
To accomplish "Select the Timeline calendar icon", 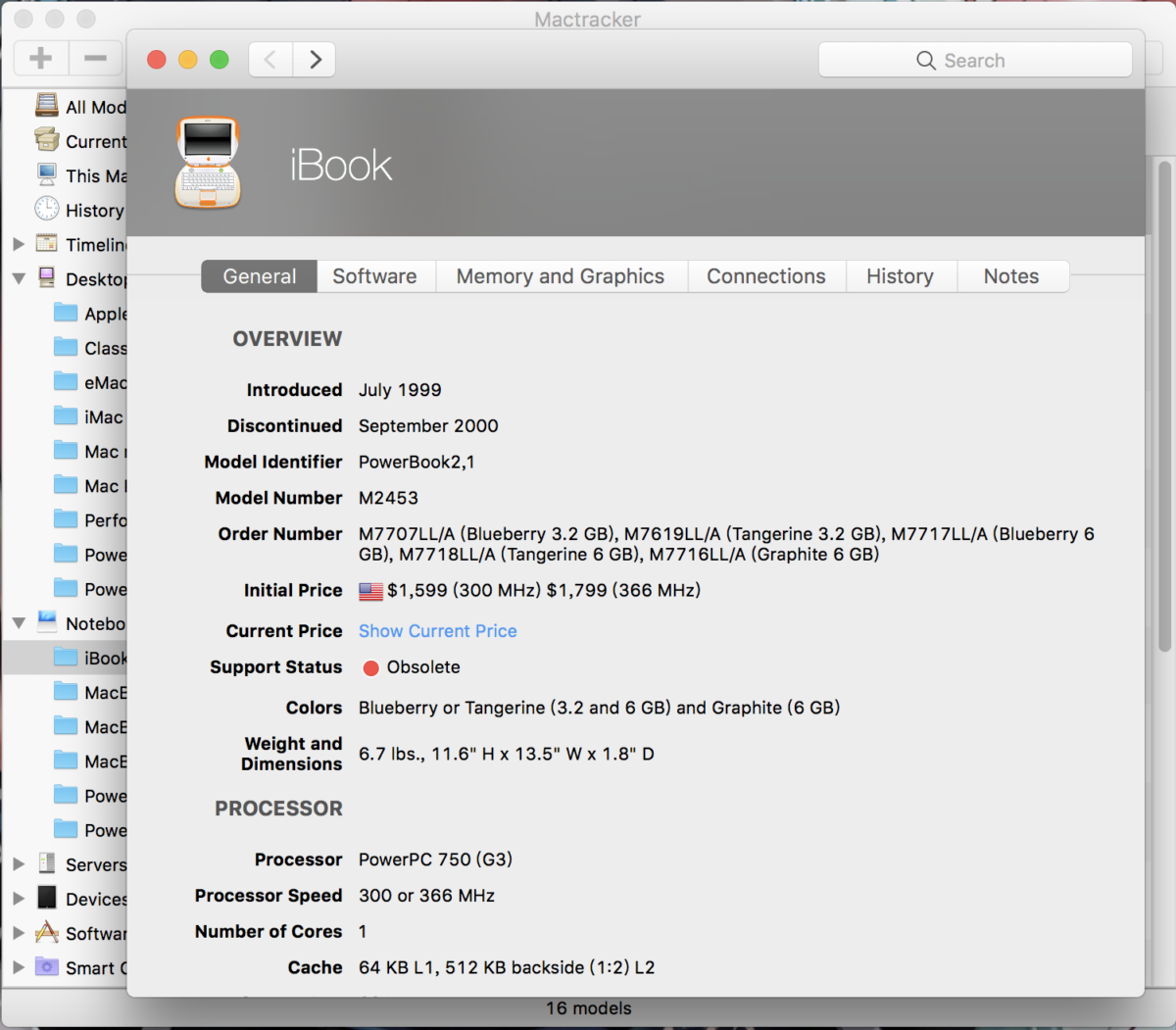I will pyautogui.click(x=46, y=243).
